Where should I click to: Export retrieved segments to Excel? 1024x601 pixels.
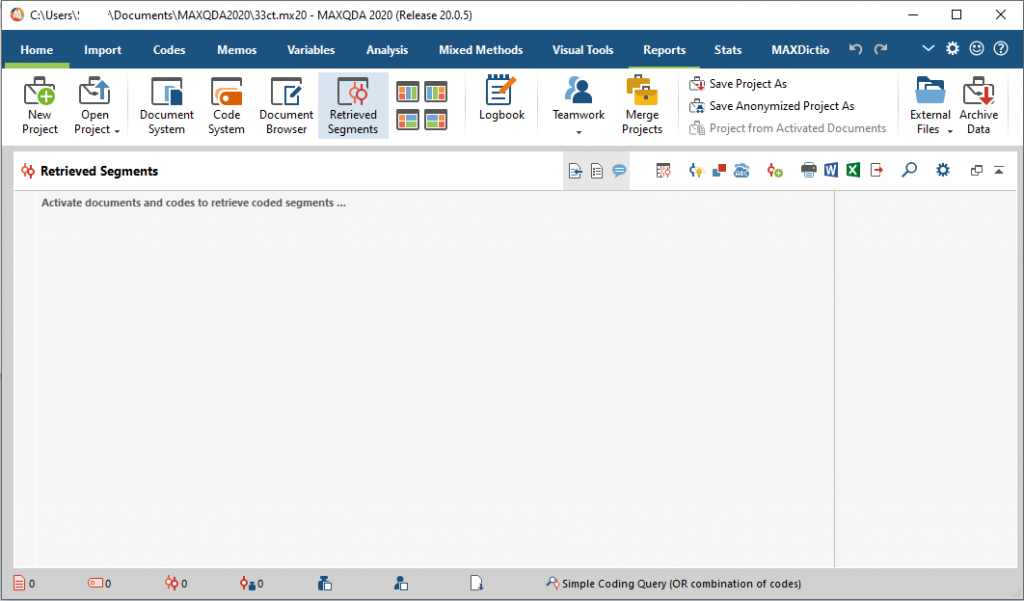pos(853,171)
